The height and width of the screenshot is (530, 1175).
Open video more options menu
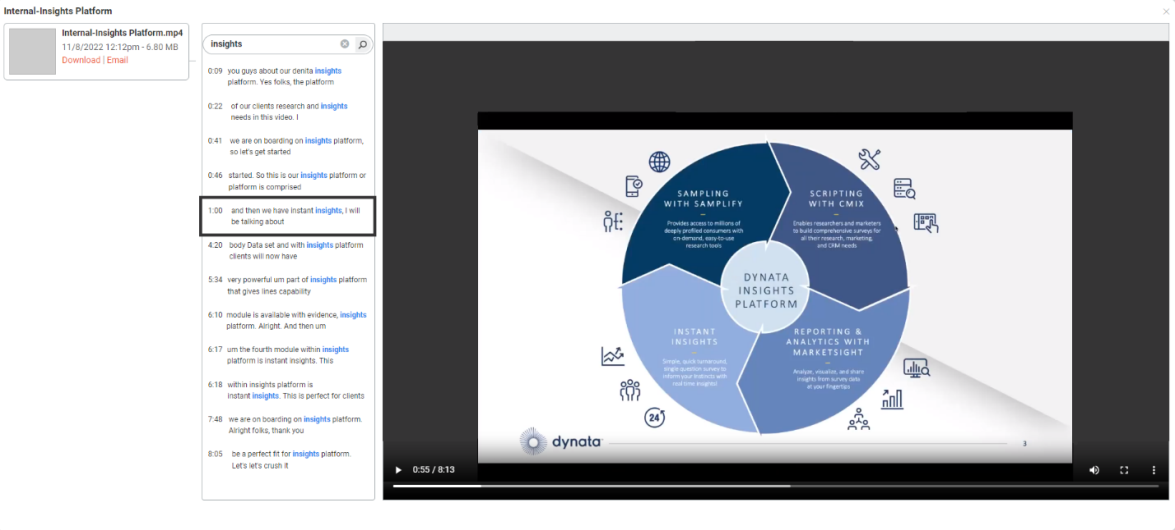pos(1154,470)
